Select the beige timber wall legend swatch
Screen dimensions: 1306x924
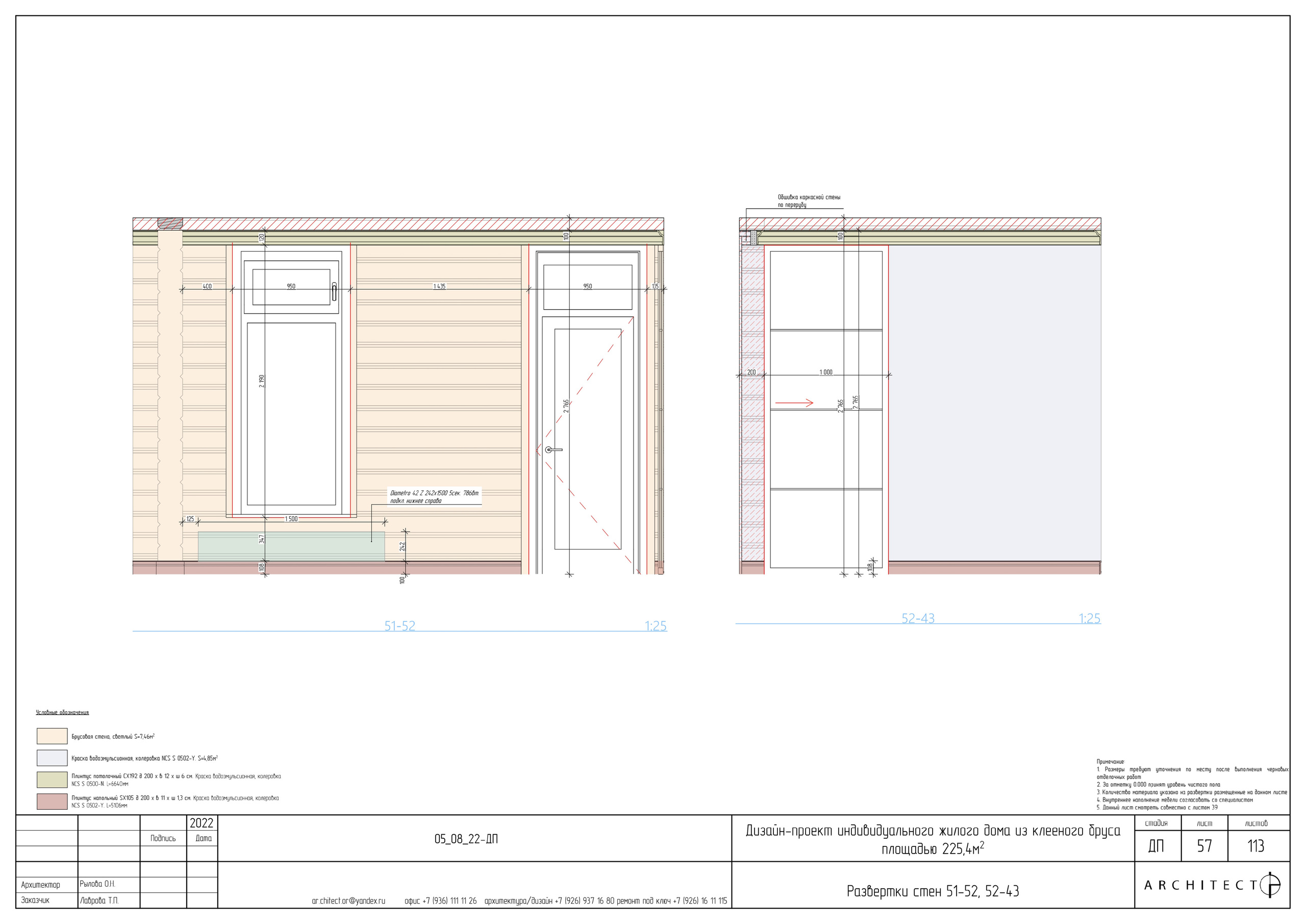(x=52, y=736)
